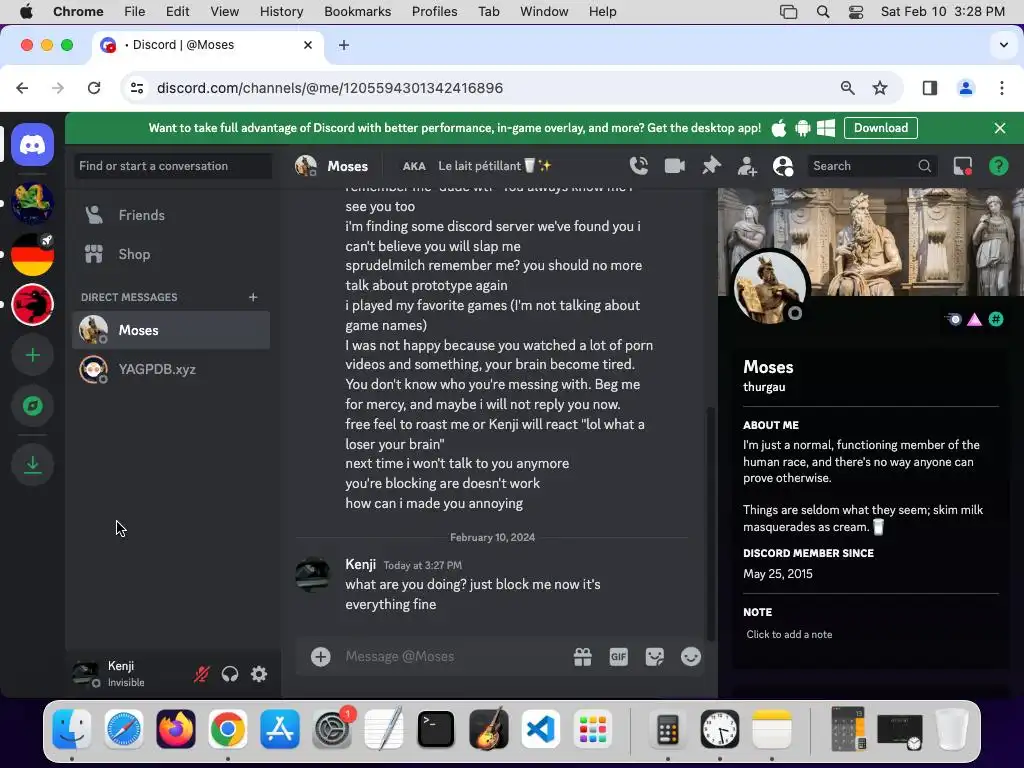Screen dimensions: 1024x768
Task: Click Moses name in conversation header
Action: (x=347, y=166)
